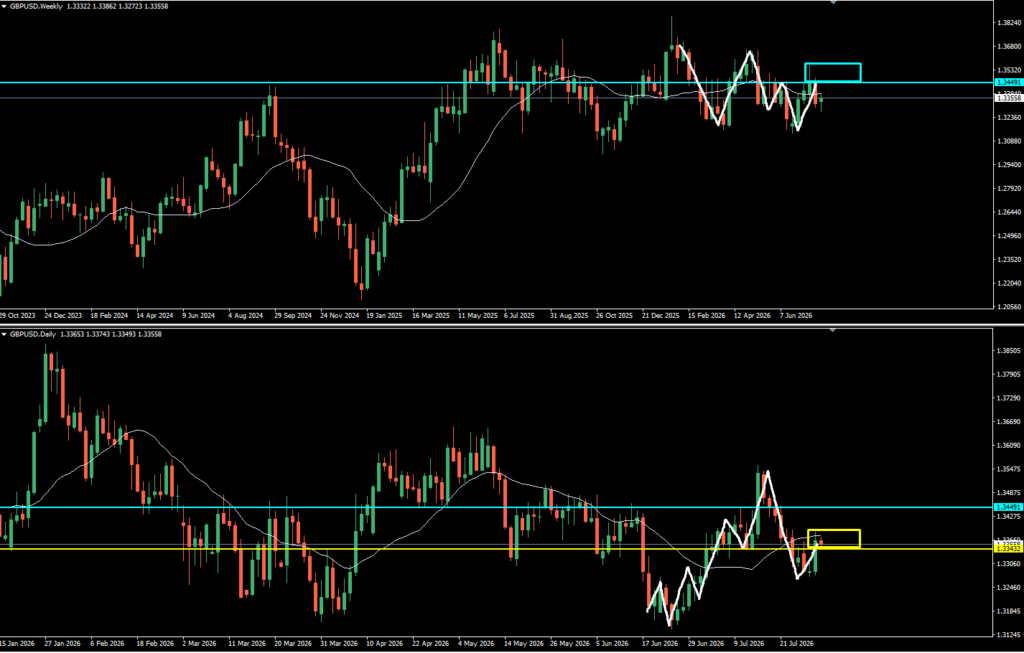
Task: Select the cyan rectangle on the weekly chart
Action: pyautogui.click(x=833, y=72)
